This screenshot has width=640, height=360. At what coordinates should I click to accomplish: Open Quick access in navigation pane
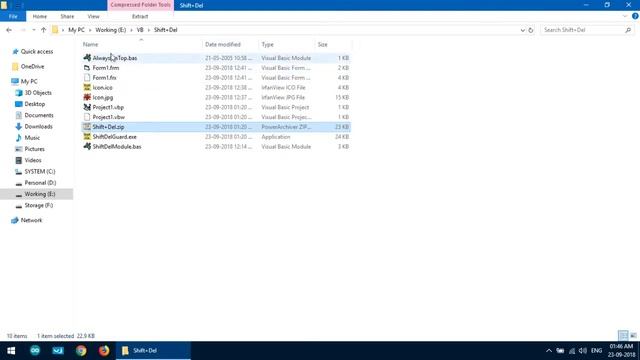37,51
